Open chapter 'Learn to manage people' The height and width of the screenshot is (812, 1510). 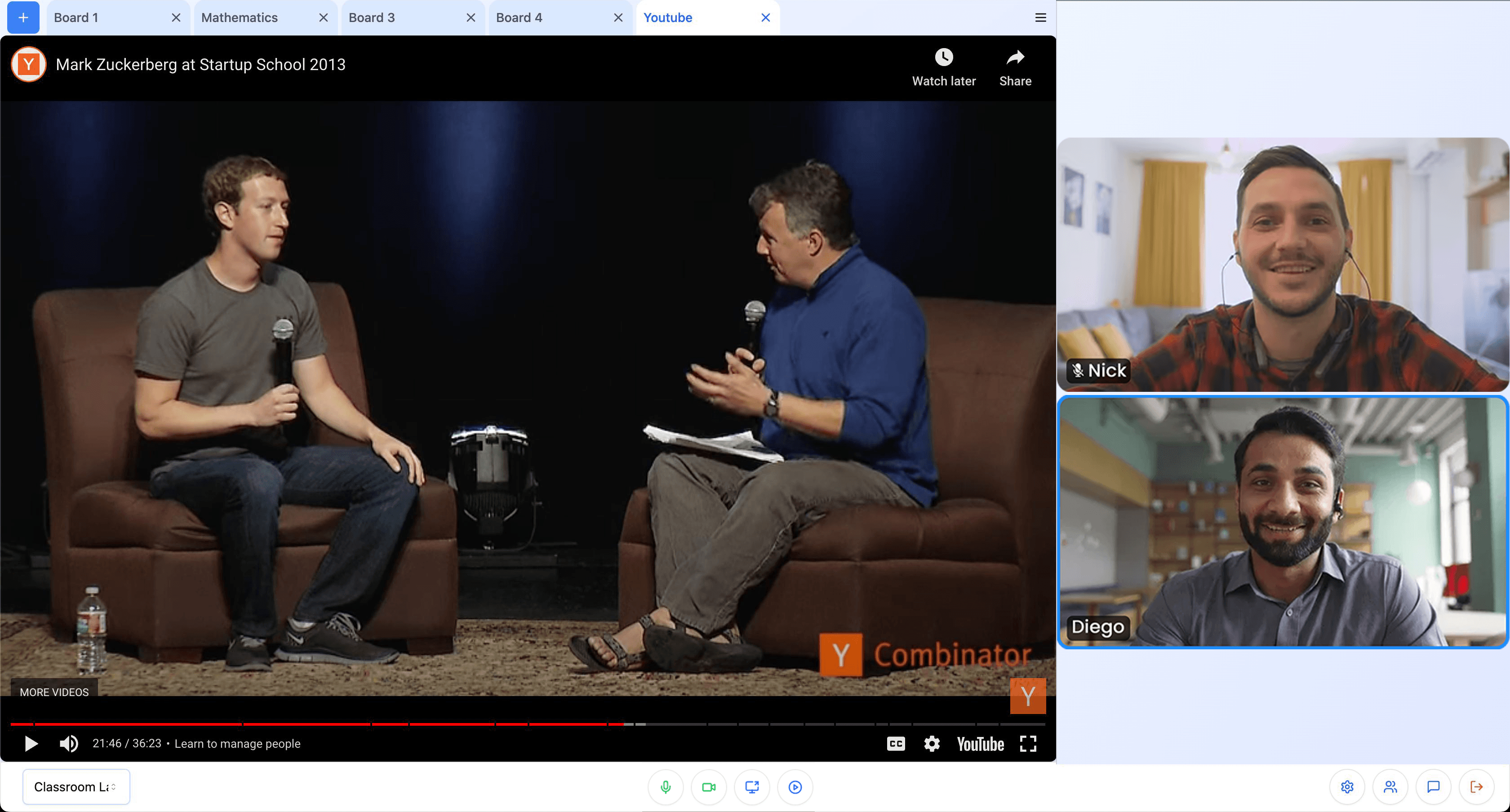click(x=237, y=743)
